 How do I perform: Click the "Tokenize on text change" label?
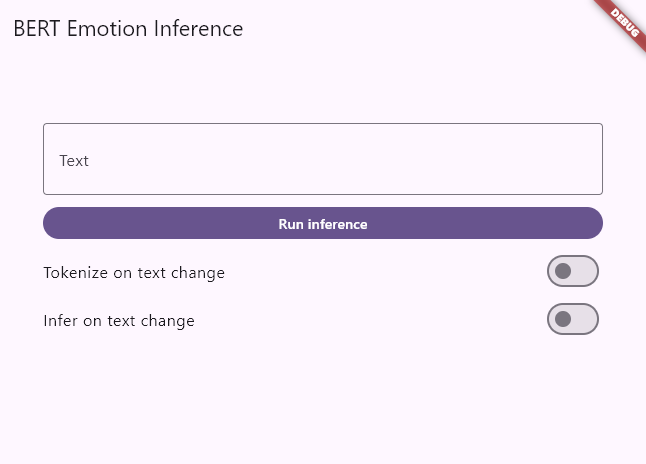[134, 272]
